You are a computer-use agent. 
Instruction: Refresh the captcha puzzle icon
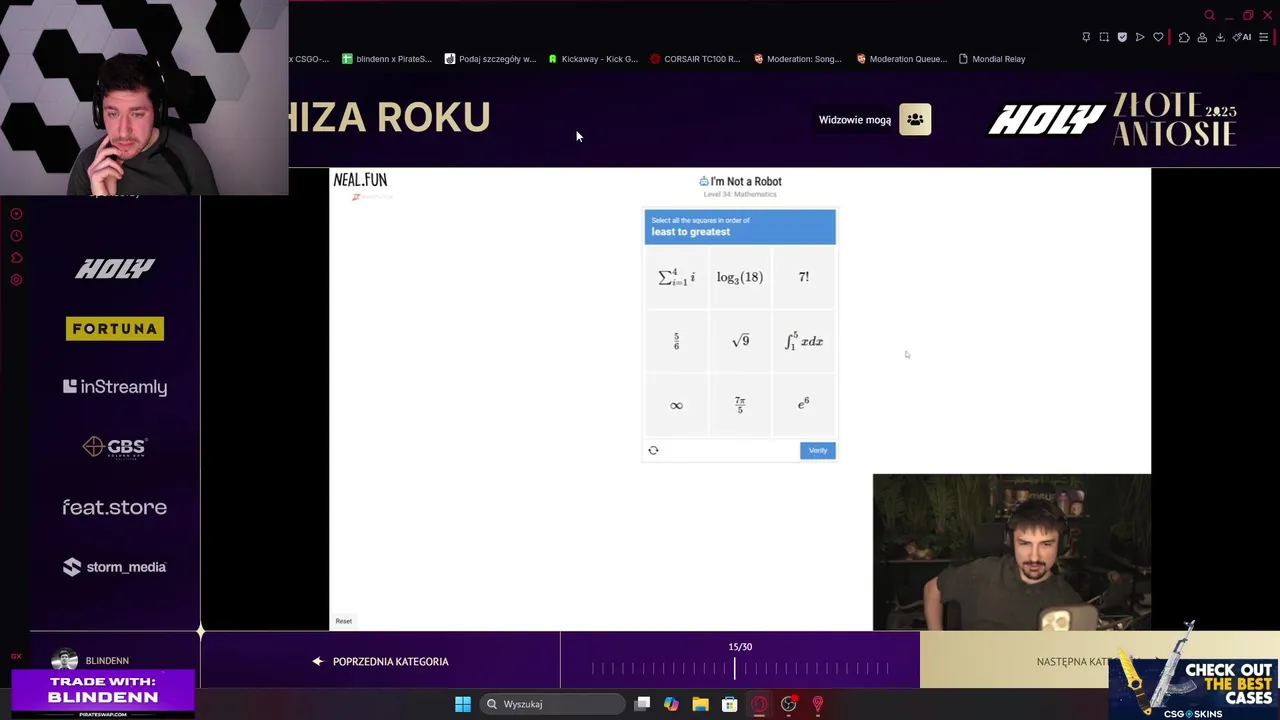pyautogui.click(x=653, y=450)
